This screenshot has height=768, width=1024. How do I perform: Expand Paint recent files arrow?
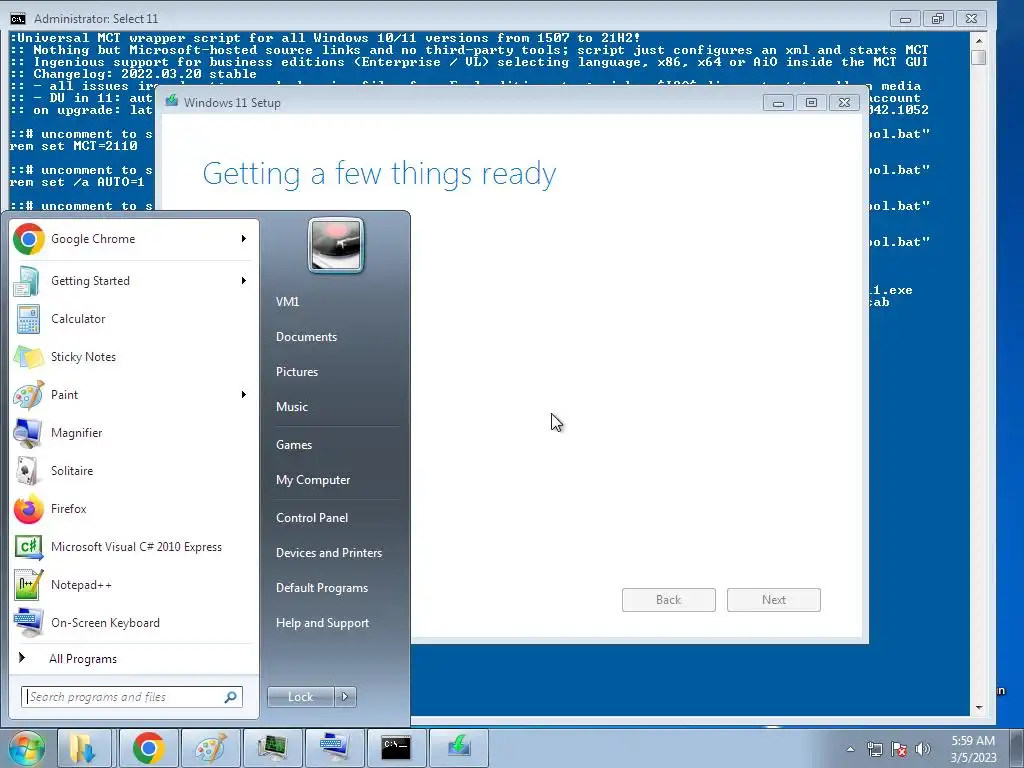[x=244, y=394]
